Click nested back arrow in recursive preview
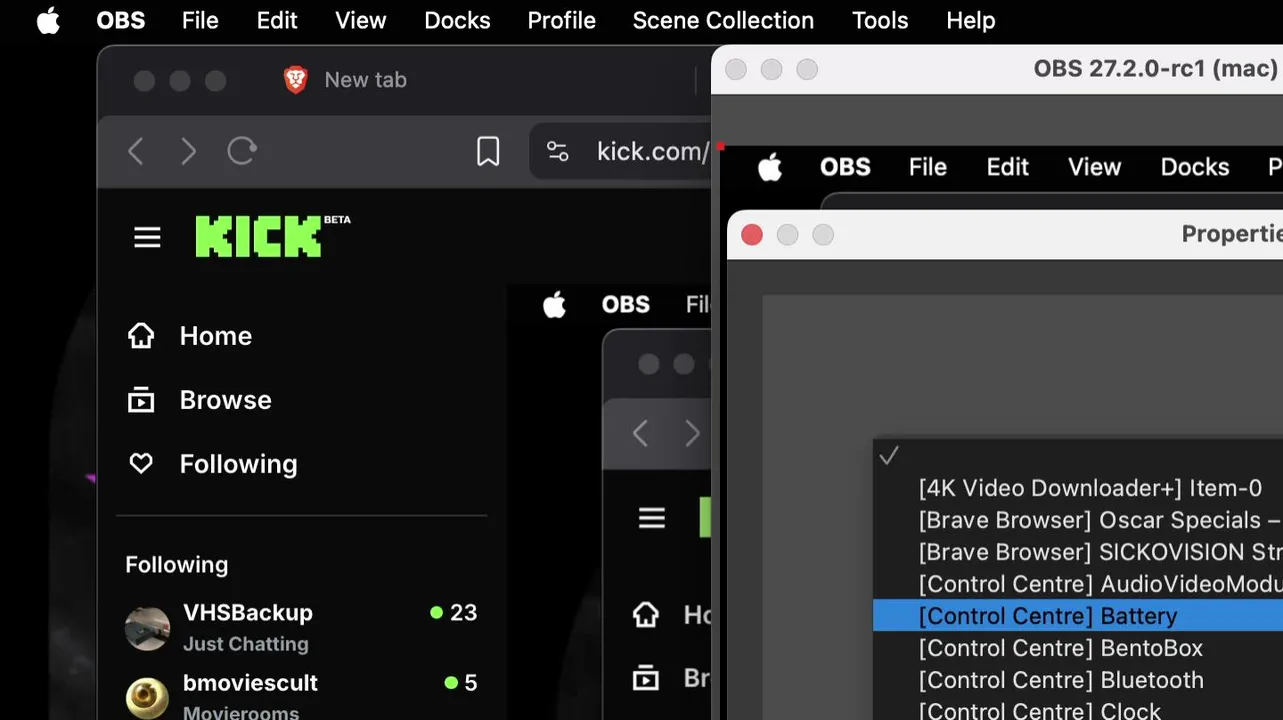 pyautogui.click(x=641, y=433)
